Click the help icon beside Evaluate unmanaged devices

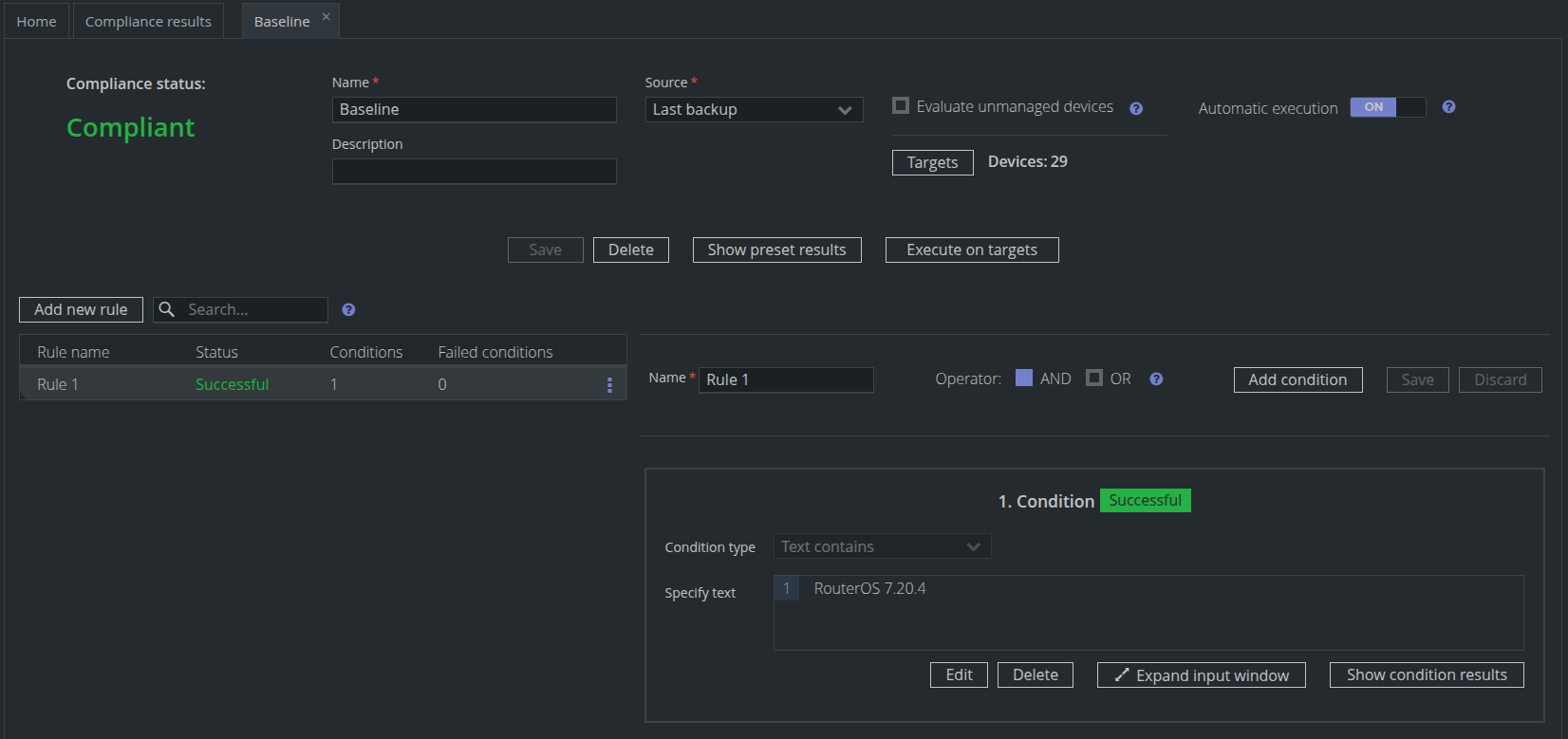pos(1135,108)
